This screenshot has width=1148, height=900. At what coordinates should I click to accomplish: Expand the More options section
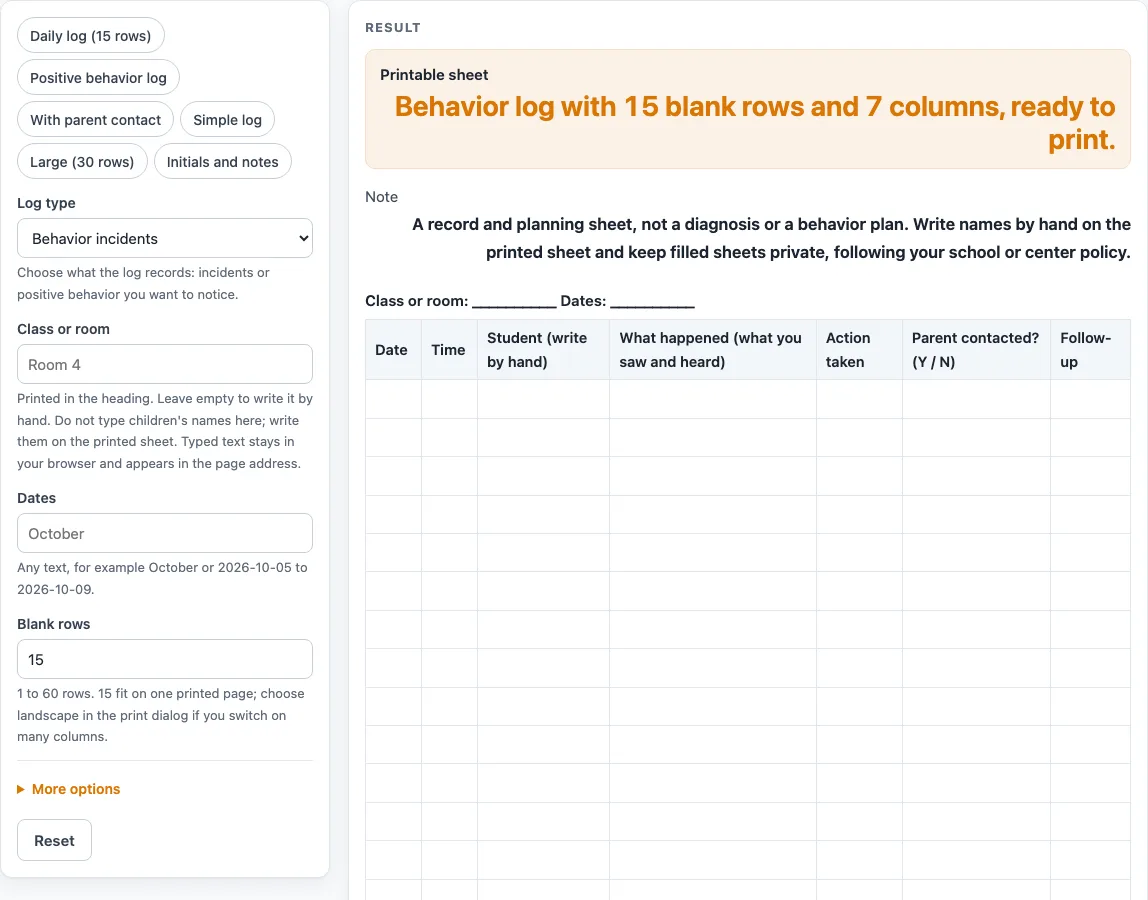69,789
